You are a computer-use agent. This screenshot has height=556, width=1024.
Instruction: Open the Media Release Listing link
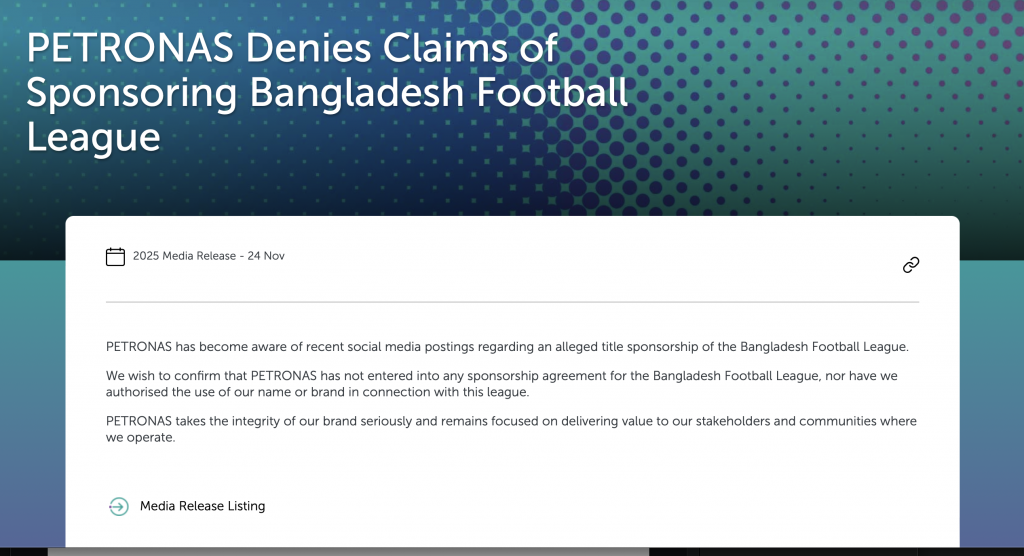click(x=202, y=506)
